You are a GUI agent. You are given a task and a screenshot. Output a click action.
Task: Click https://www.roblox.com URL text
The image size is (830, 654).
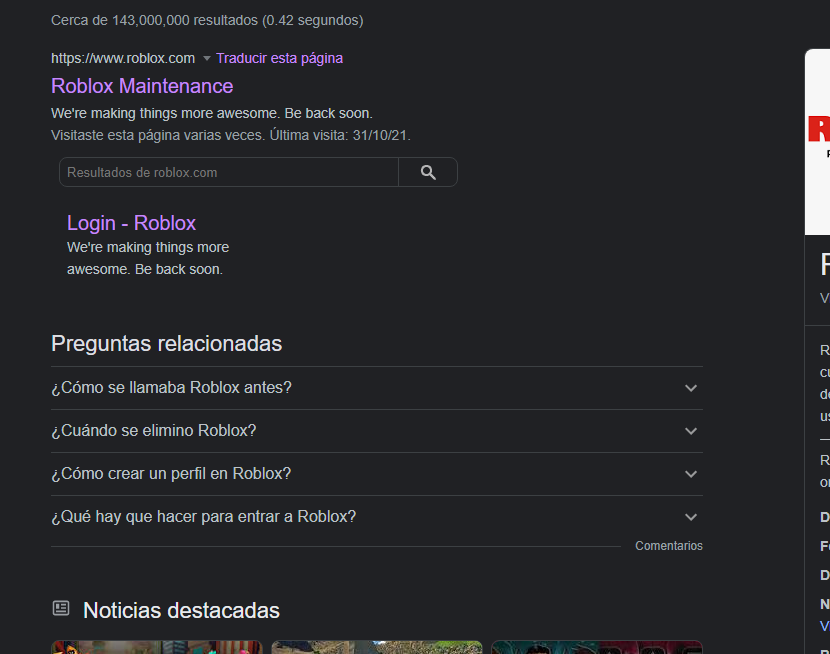point(123,58)
